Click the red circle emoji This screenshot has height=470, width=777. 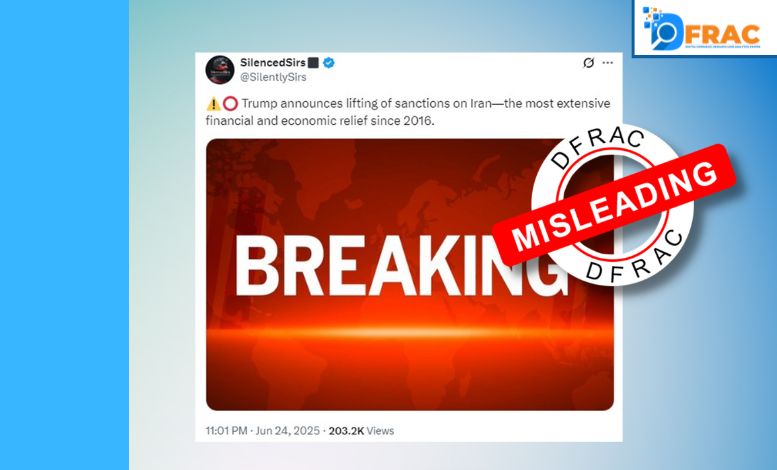point(230,104)
